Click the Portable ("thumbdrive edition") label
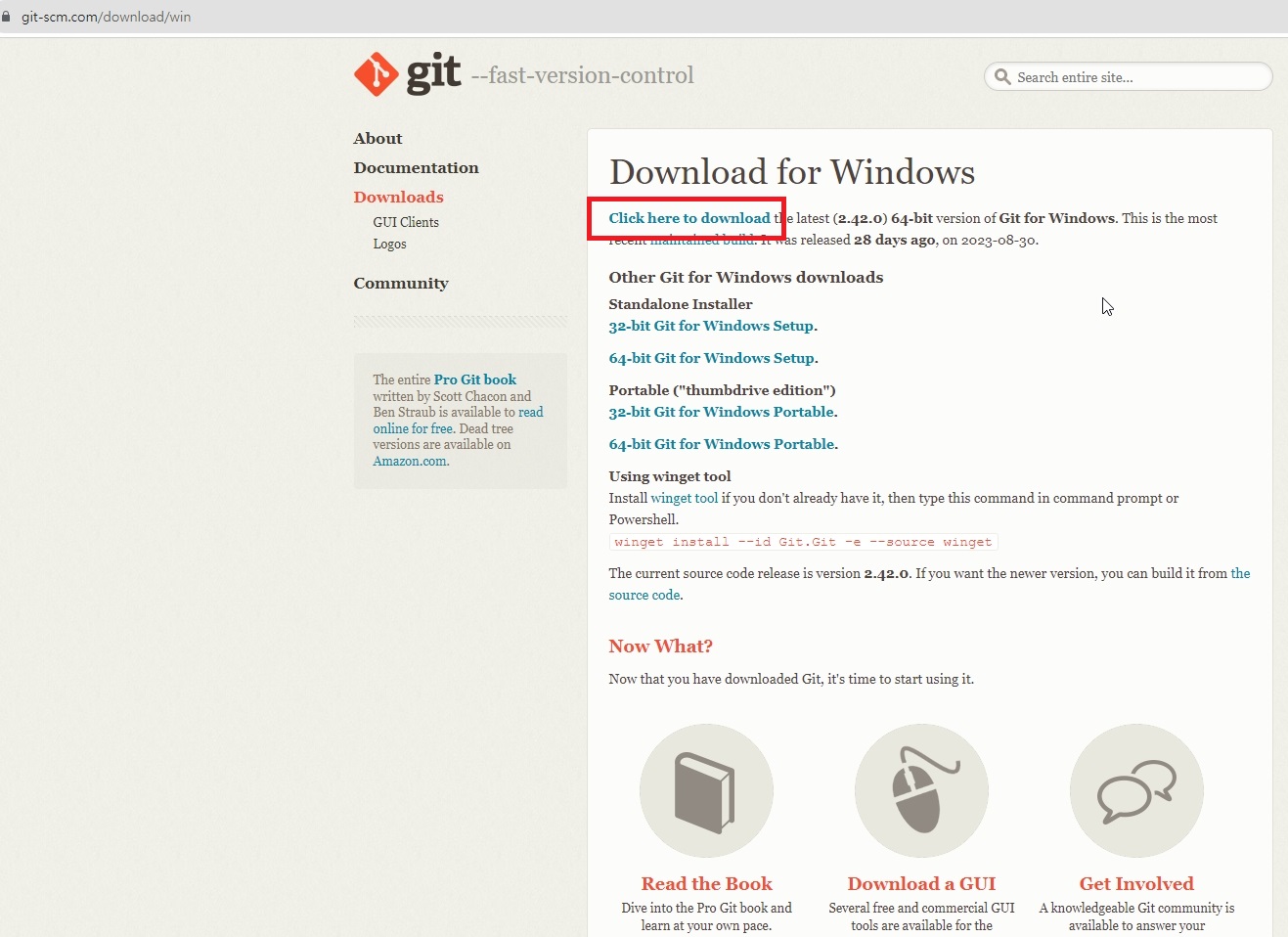Viewport: 1288px width, 937px height. pyautogui.click(x=722, y=390)
